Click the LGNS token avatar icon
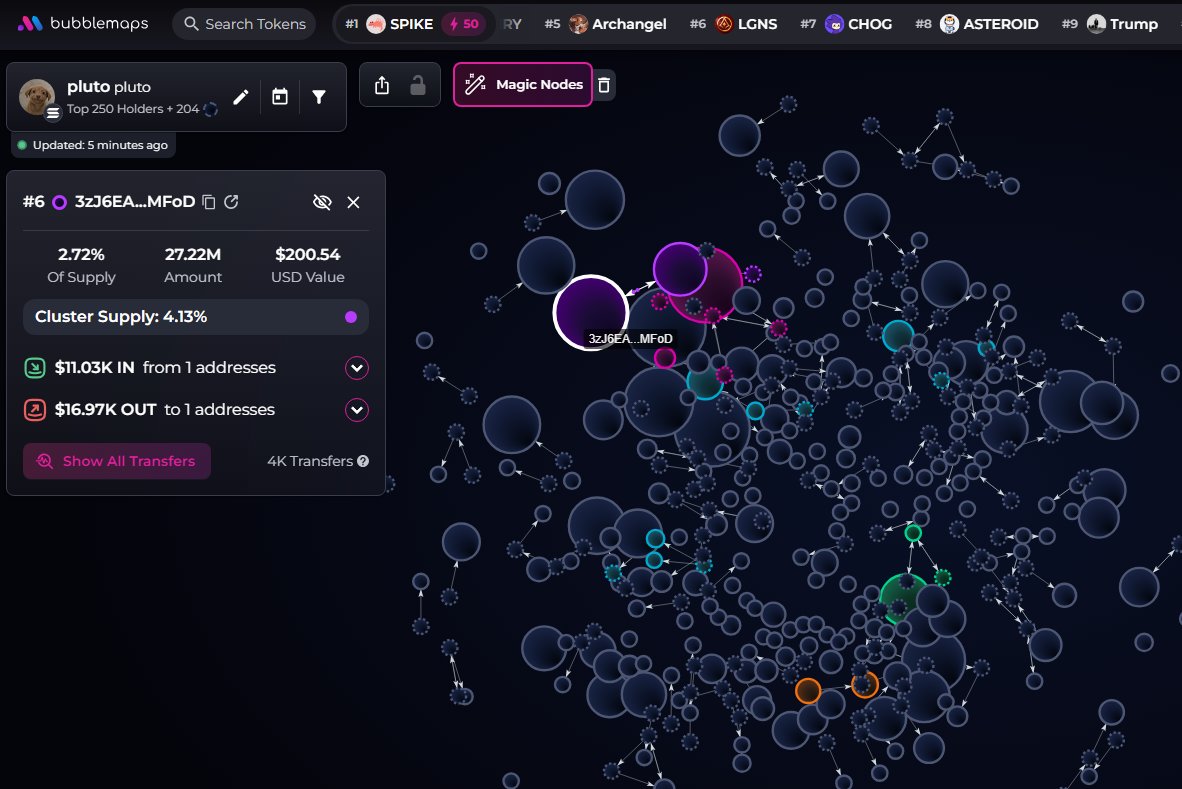This screenshot has height=789, width=1182. (724, 24)
